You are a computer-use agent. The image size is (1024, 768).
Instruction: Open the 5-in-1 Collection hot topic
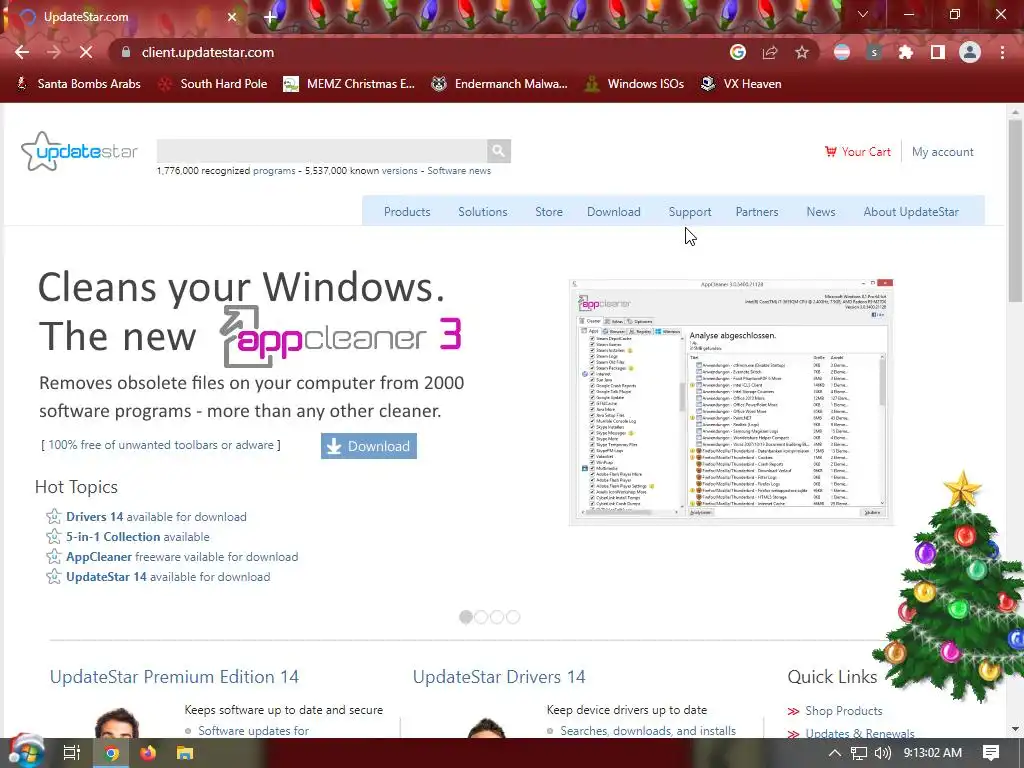(x=138, y=537)
